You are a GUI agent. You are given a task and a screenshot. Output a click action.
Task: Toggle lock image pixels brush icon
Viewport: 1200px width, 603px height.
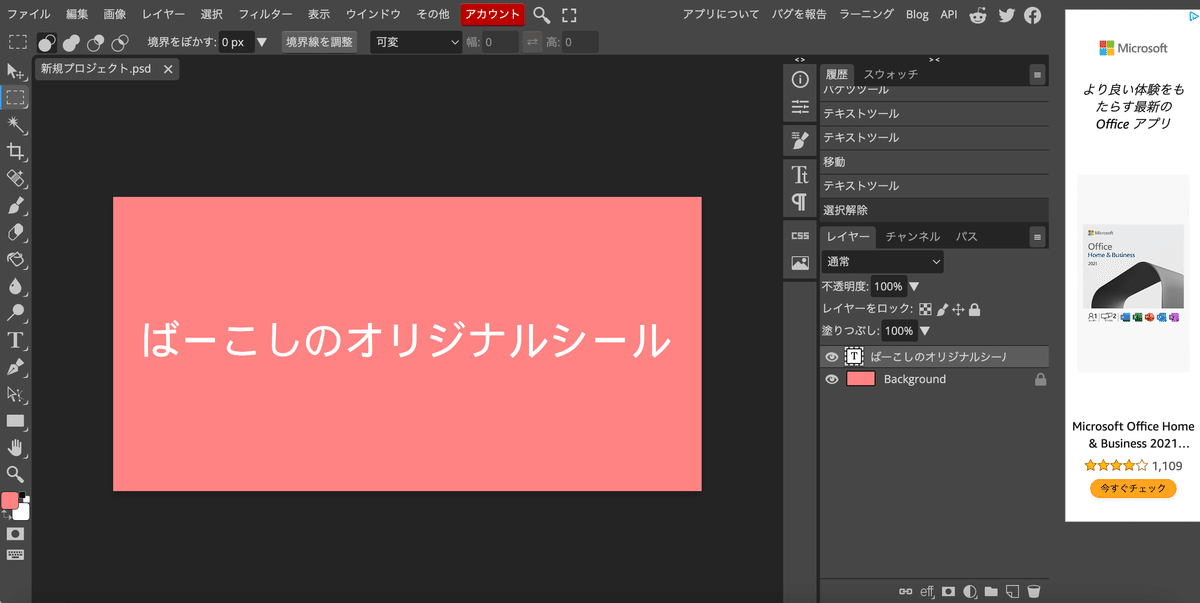(x=942, y=310)
